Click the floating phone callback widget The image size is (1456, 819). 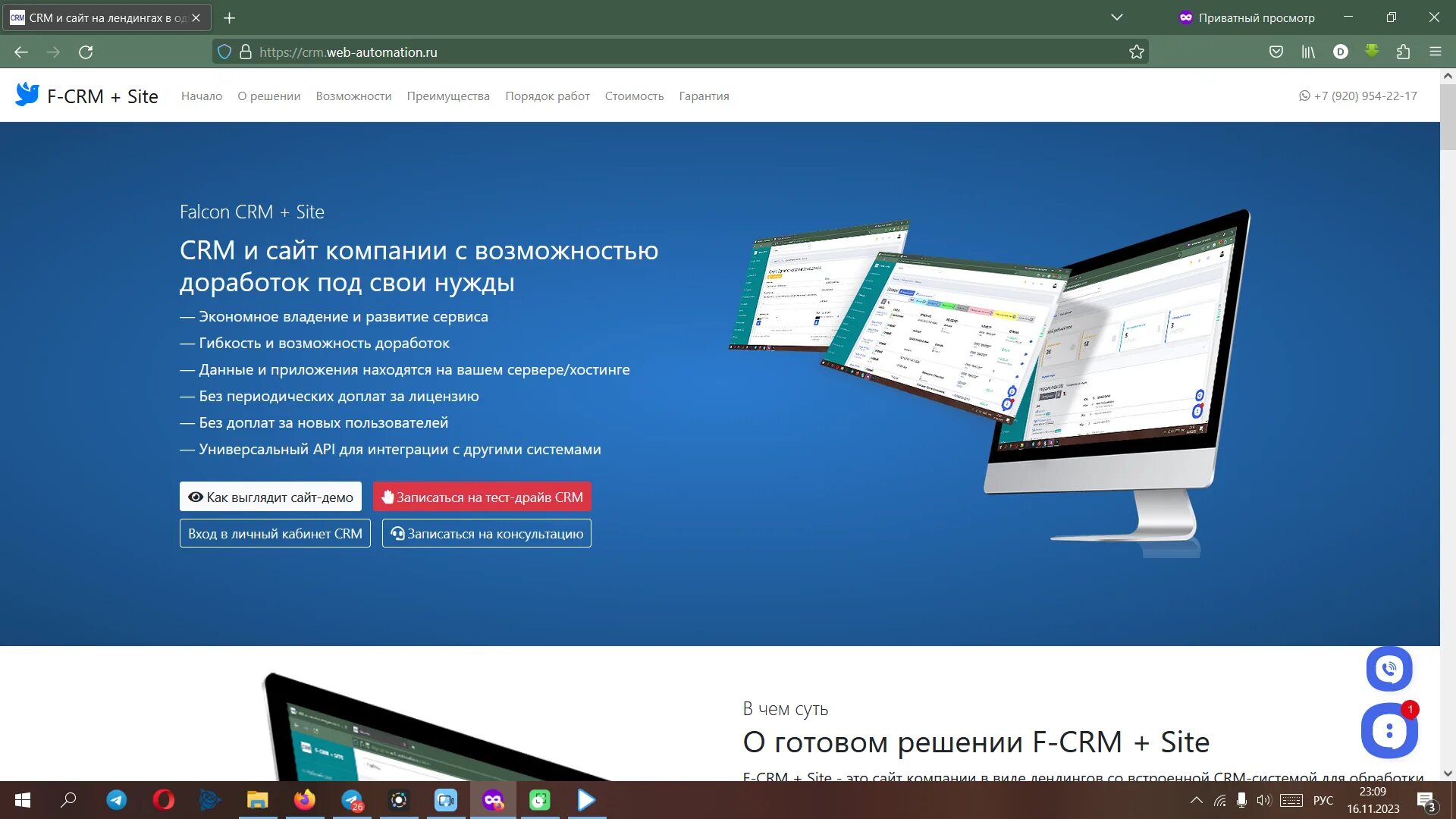[x=1389, y=668]
